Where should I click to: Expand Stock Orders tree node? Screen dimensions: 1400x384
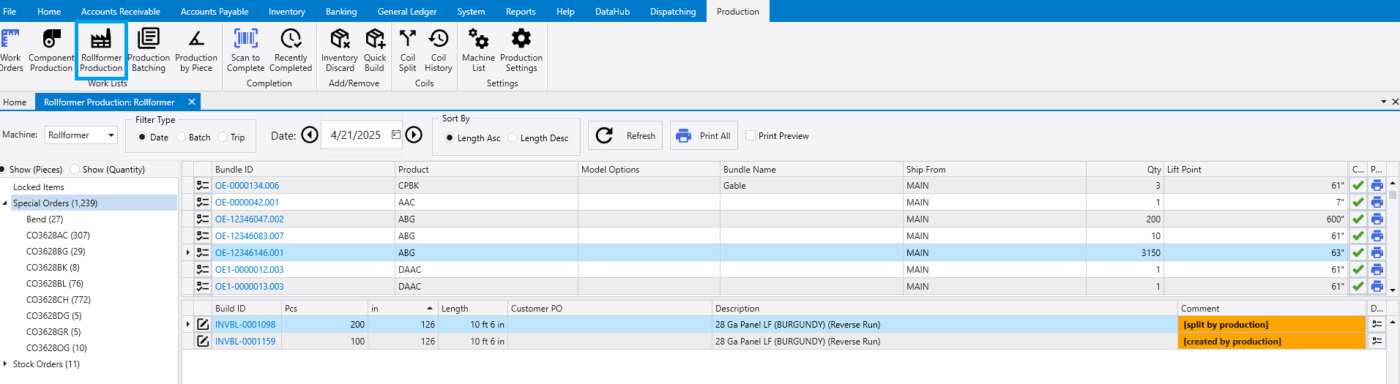coord(5,363)
